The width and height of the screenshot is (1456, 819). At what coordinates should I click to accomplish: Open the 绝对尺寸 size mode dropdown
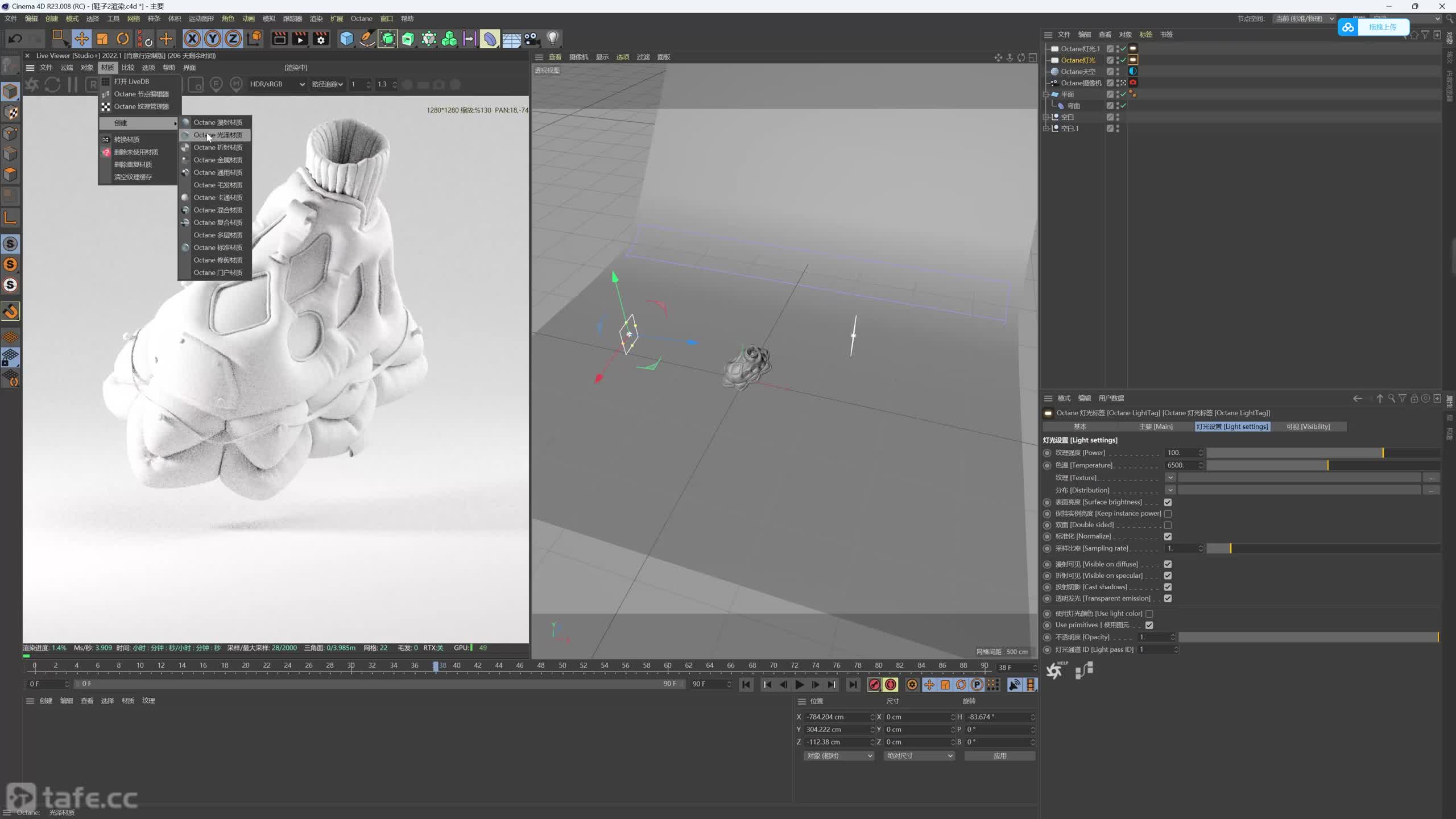click(919, 756)
